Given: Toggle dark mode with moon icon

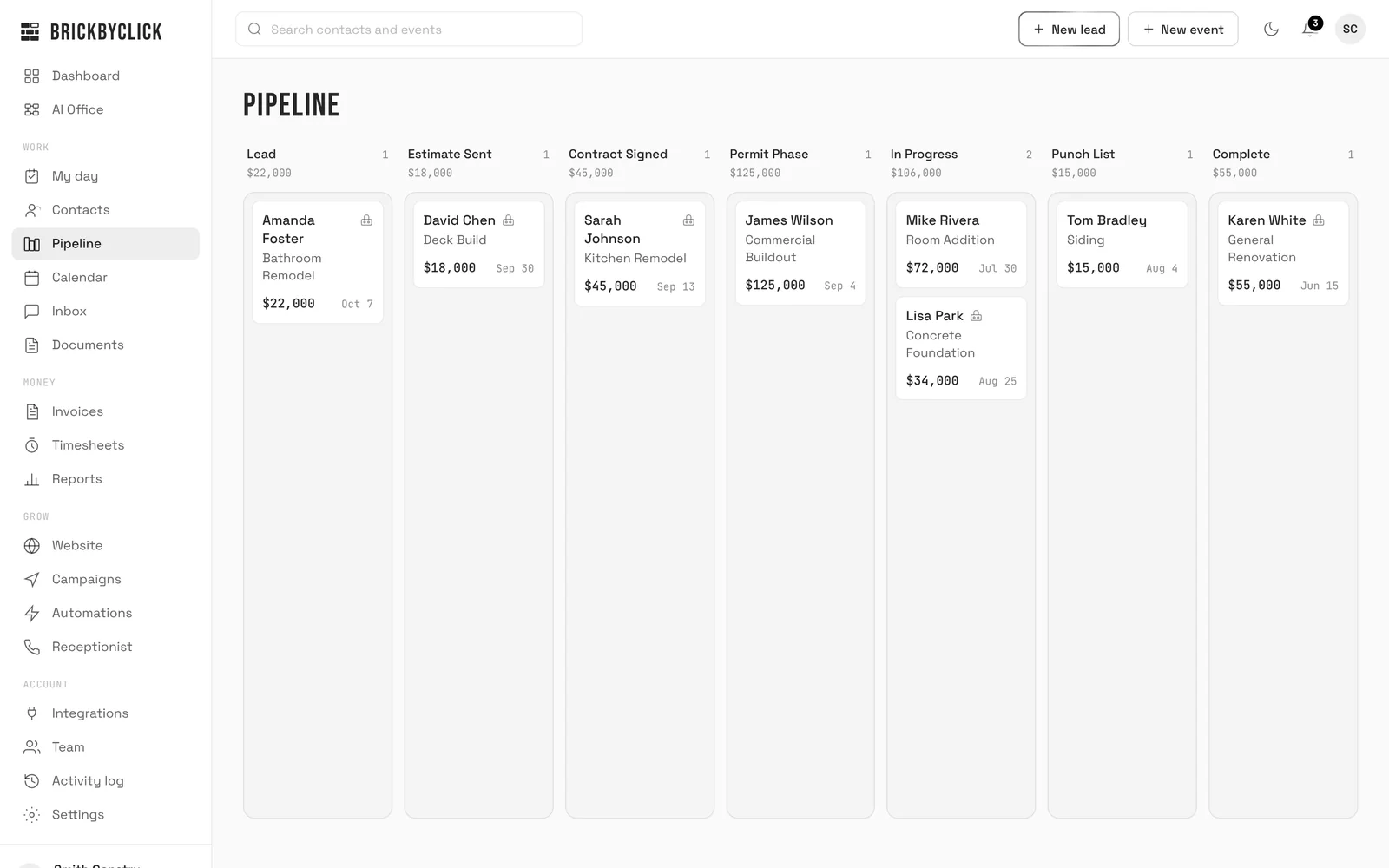Looking at the screenshot, I should (1271, 30).
